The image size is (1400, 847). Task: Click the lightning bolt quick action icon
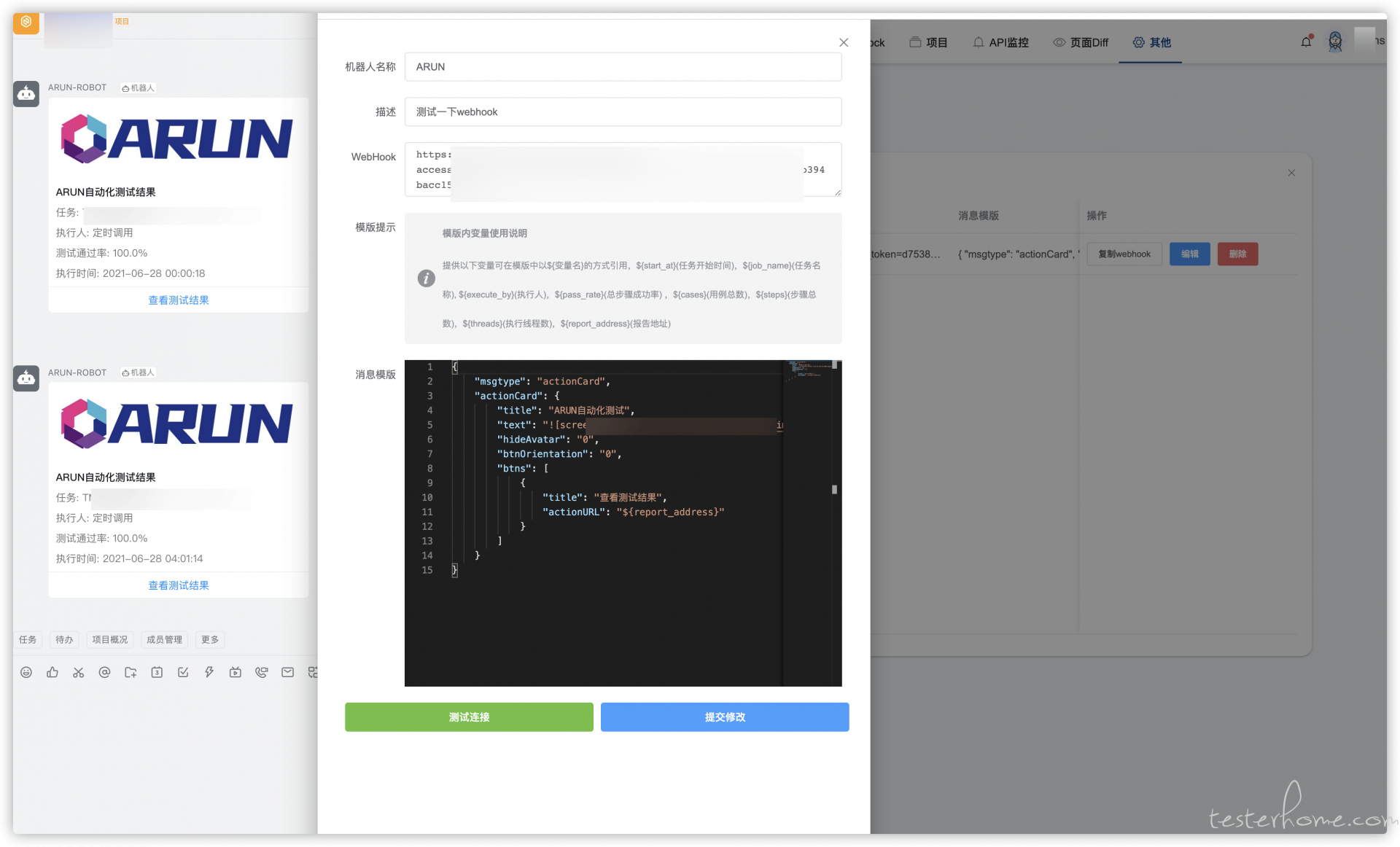pyautogui.click(x=209, y=672)
